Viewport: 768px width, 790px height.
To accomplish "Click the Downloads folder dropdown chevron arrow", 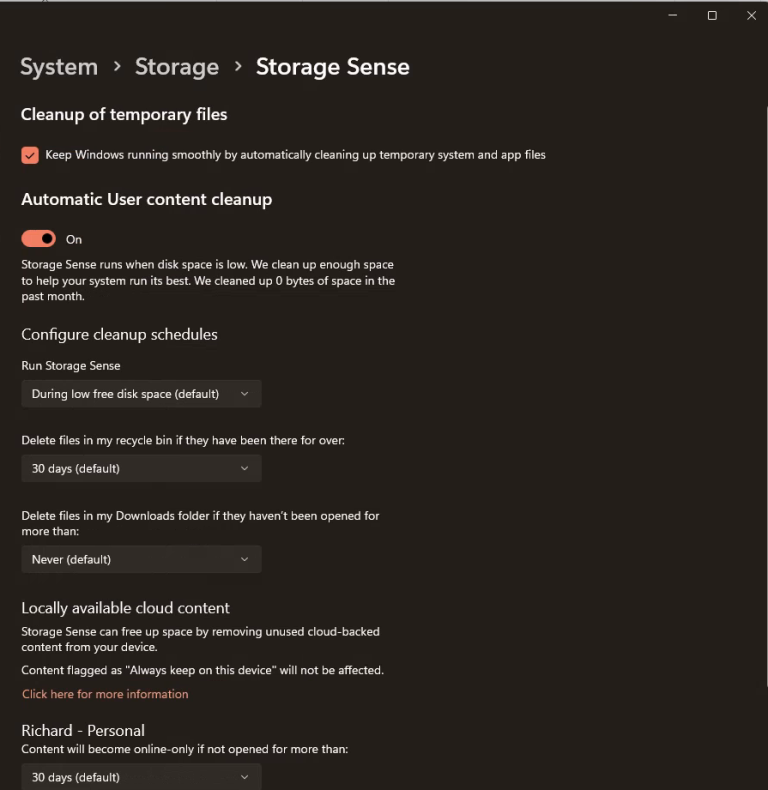I will coord(244,559).
